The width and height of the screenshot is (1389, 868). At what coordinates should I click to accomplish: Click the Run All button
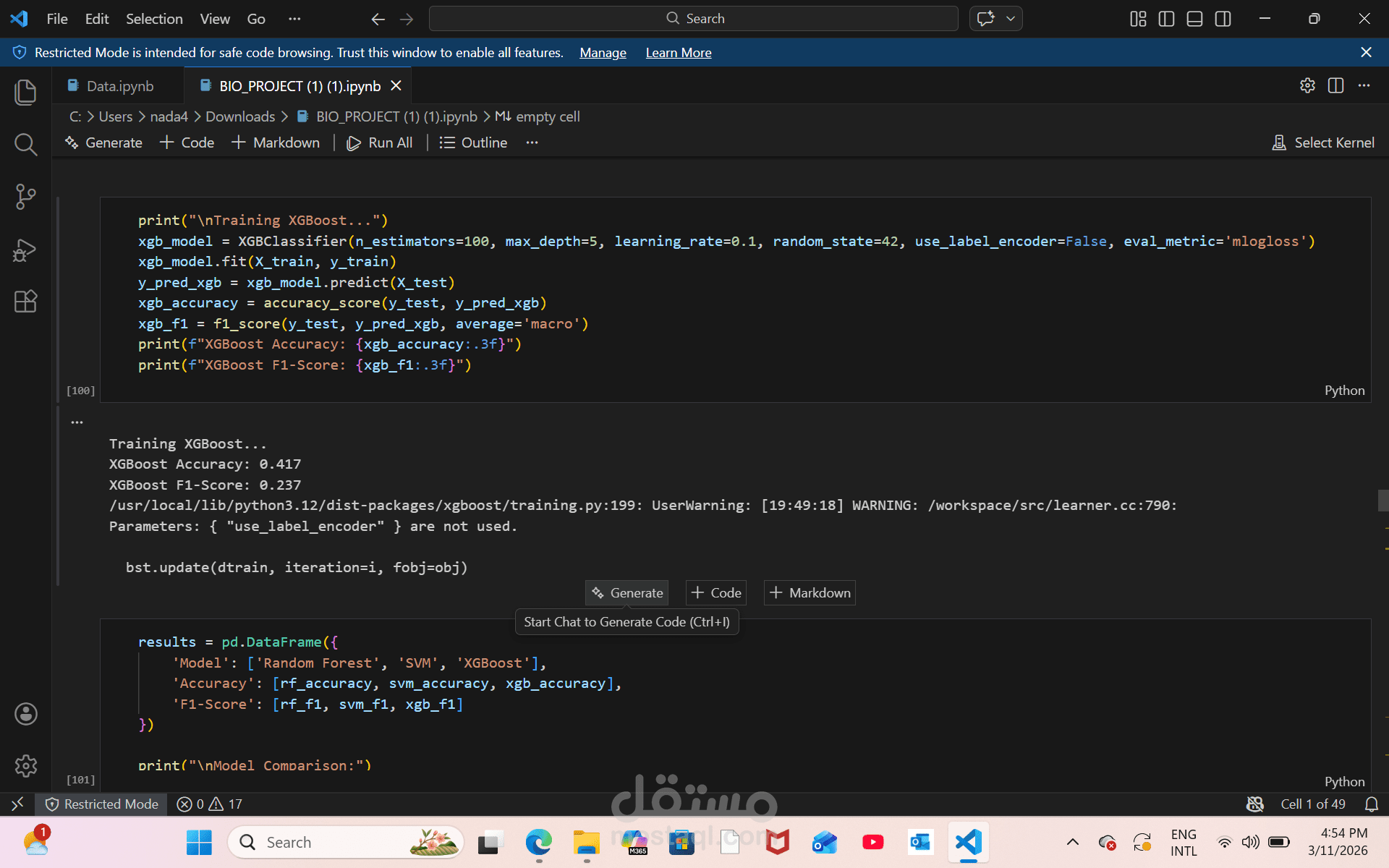click(380, 142)
